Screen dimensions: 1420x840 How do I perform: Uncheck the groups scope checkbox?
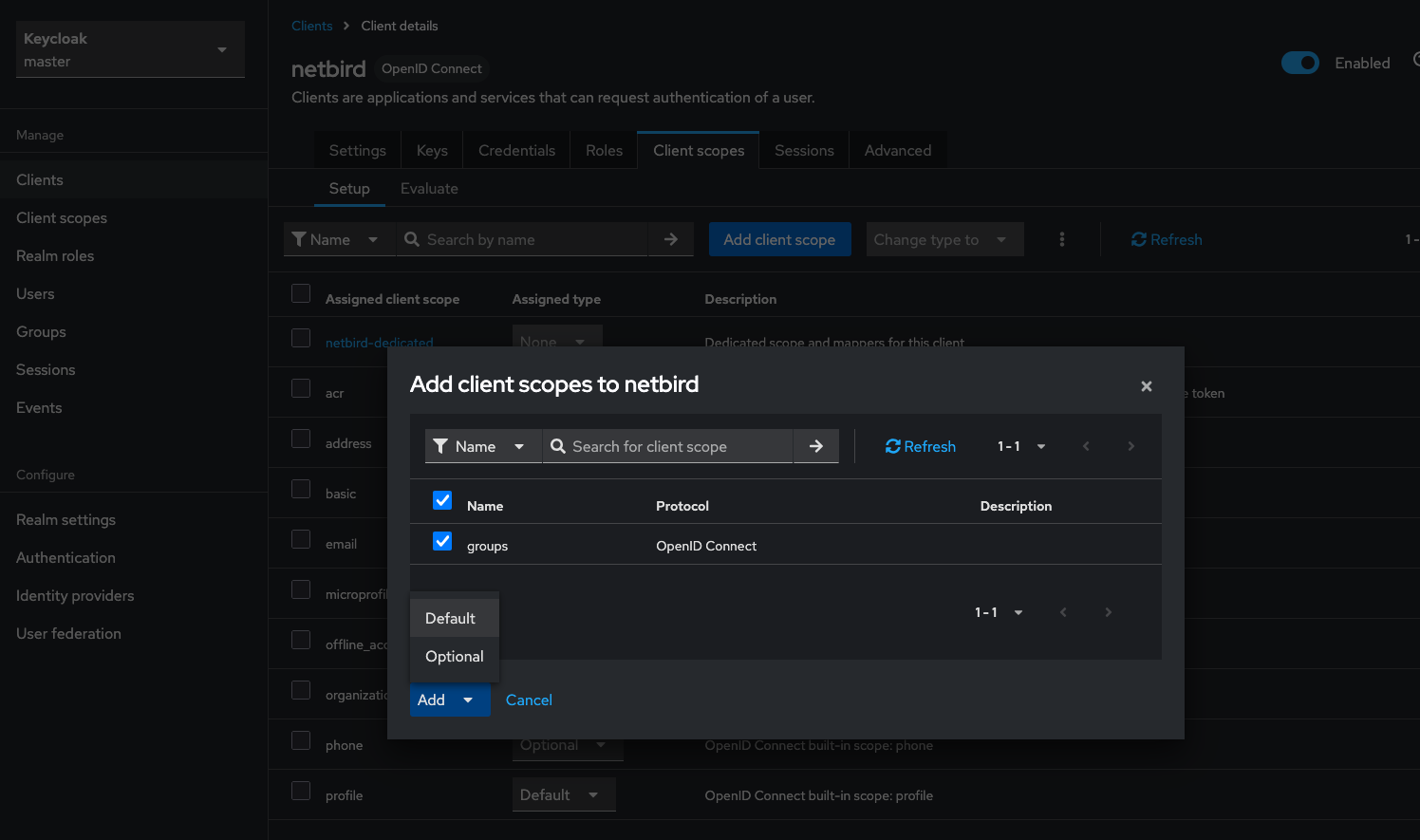(442, 541)
